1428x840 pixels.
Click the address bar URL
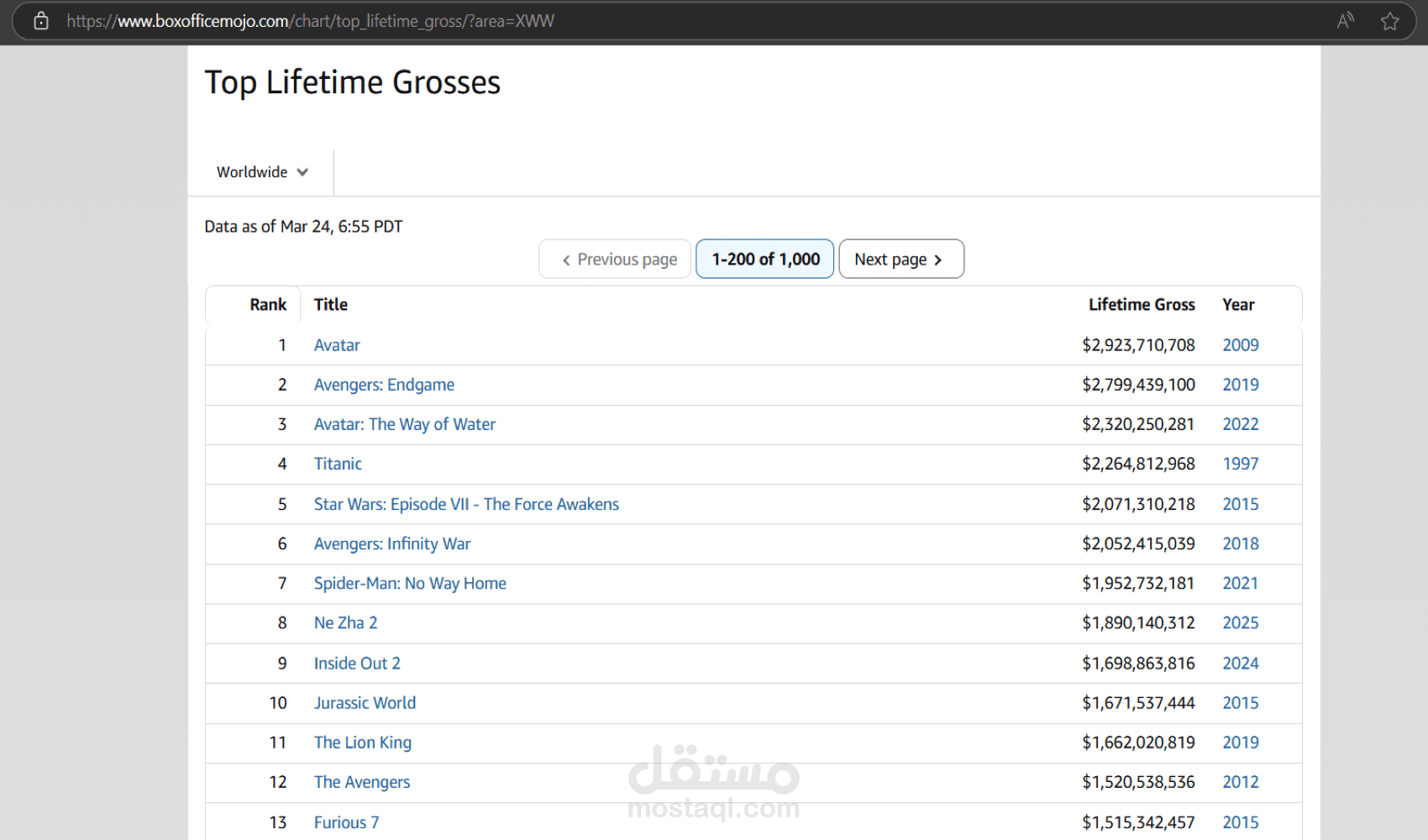310,21
